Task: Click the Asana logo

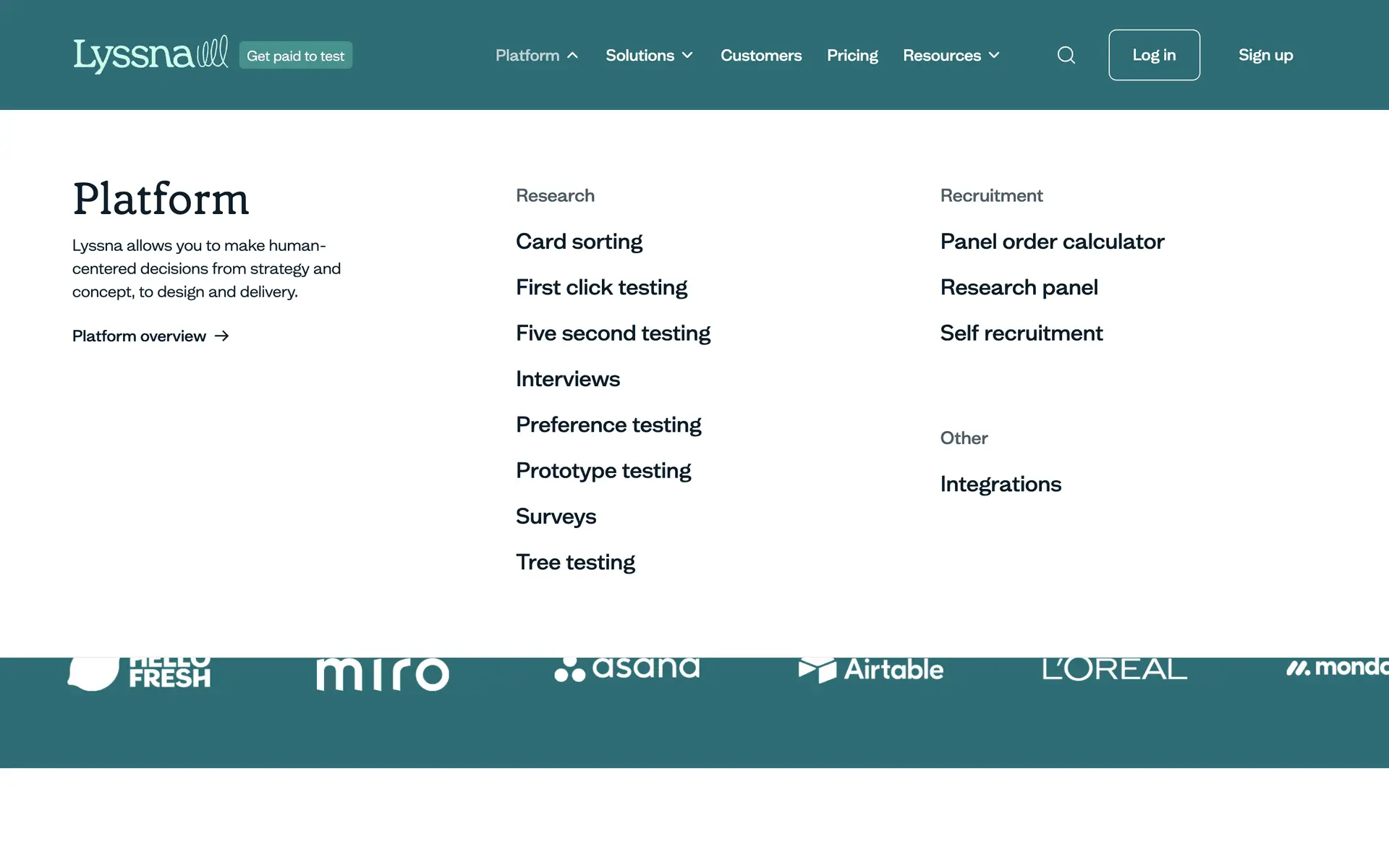Action: click(x=627, y=669)
